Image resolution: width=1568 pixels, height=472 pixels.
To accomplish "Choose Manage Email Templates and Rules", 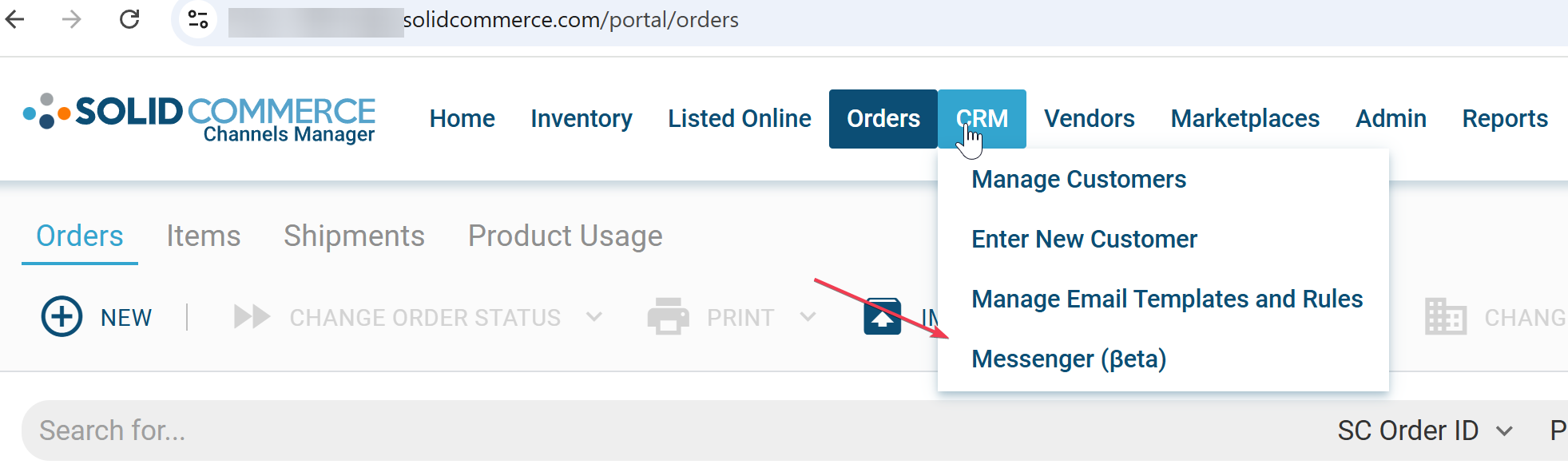I will 1167,299.
